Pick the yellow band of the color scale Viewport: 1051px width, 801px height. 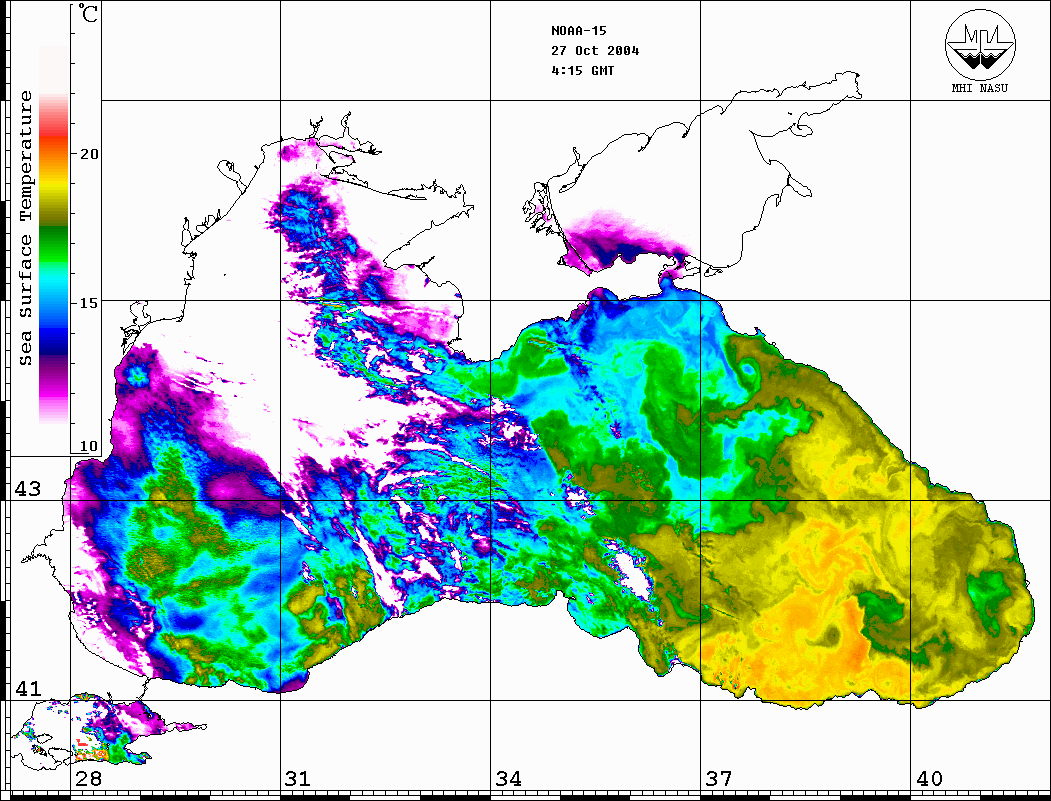[54, 183]
